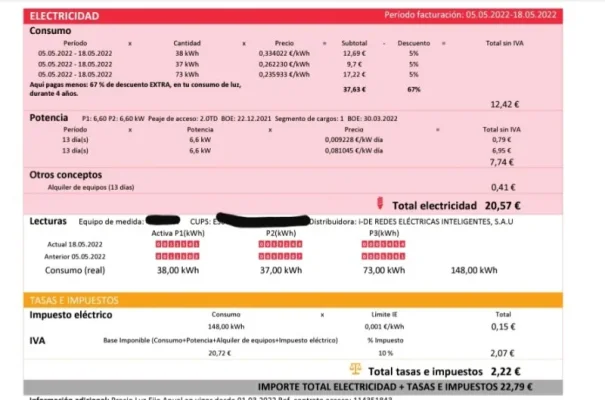Click the 'P3(kWh)' column header
The width and height of the screenshot is (605, 400).
tap(384, 233)
